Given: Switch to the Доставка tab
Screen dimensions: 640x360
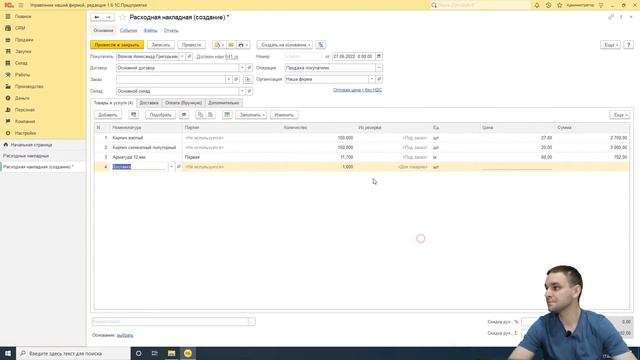Looking at the screenshot, I should [x=149, y=103].
